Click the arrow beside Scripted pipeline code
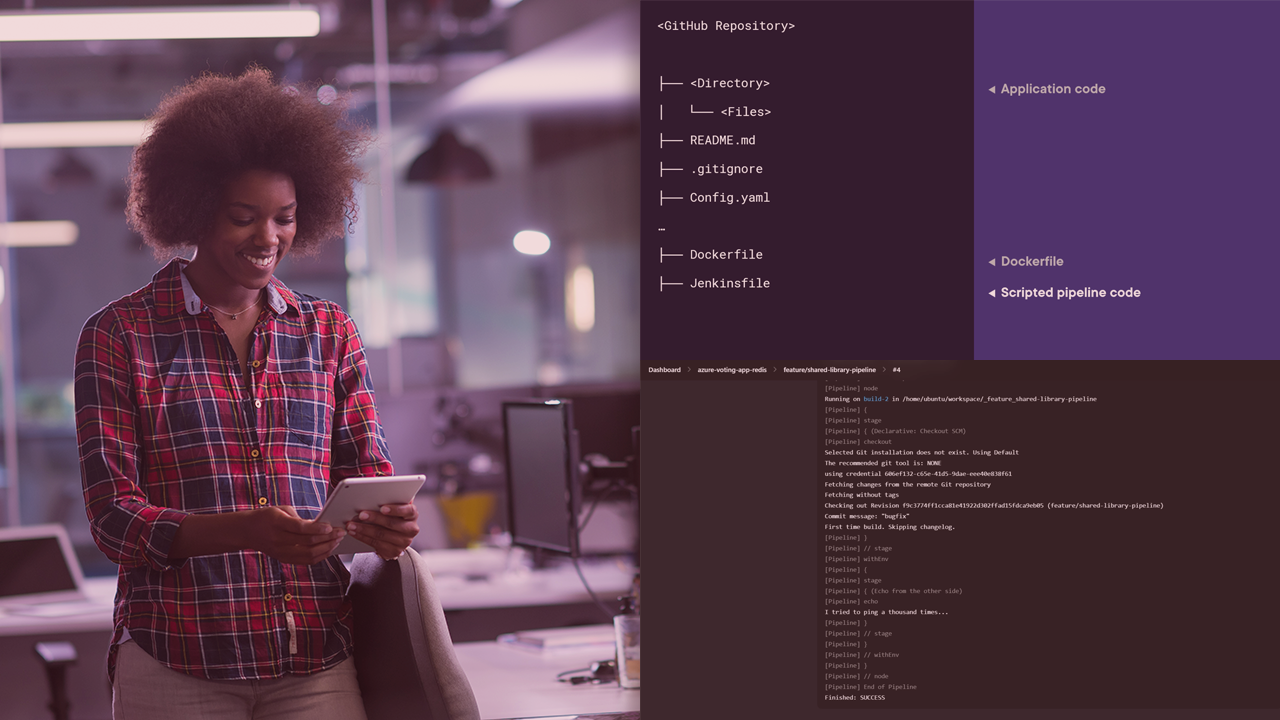Image resolution: width=1280 pixels, height=720 pixels. 992,293
